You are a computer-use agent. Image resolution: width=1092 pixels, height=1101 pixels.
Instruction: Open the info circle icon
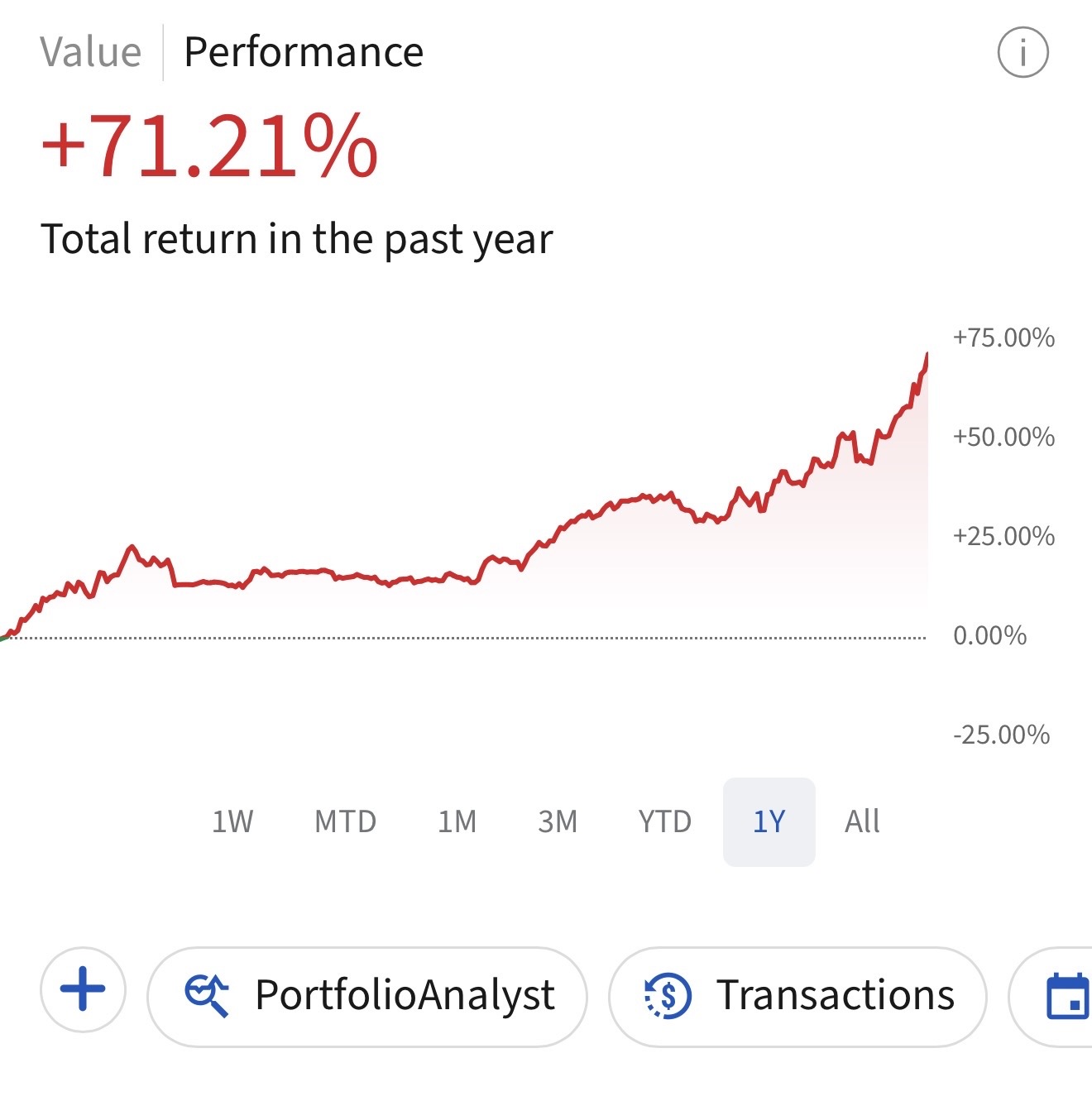(x=1023, y=52)
